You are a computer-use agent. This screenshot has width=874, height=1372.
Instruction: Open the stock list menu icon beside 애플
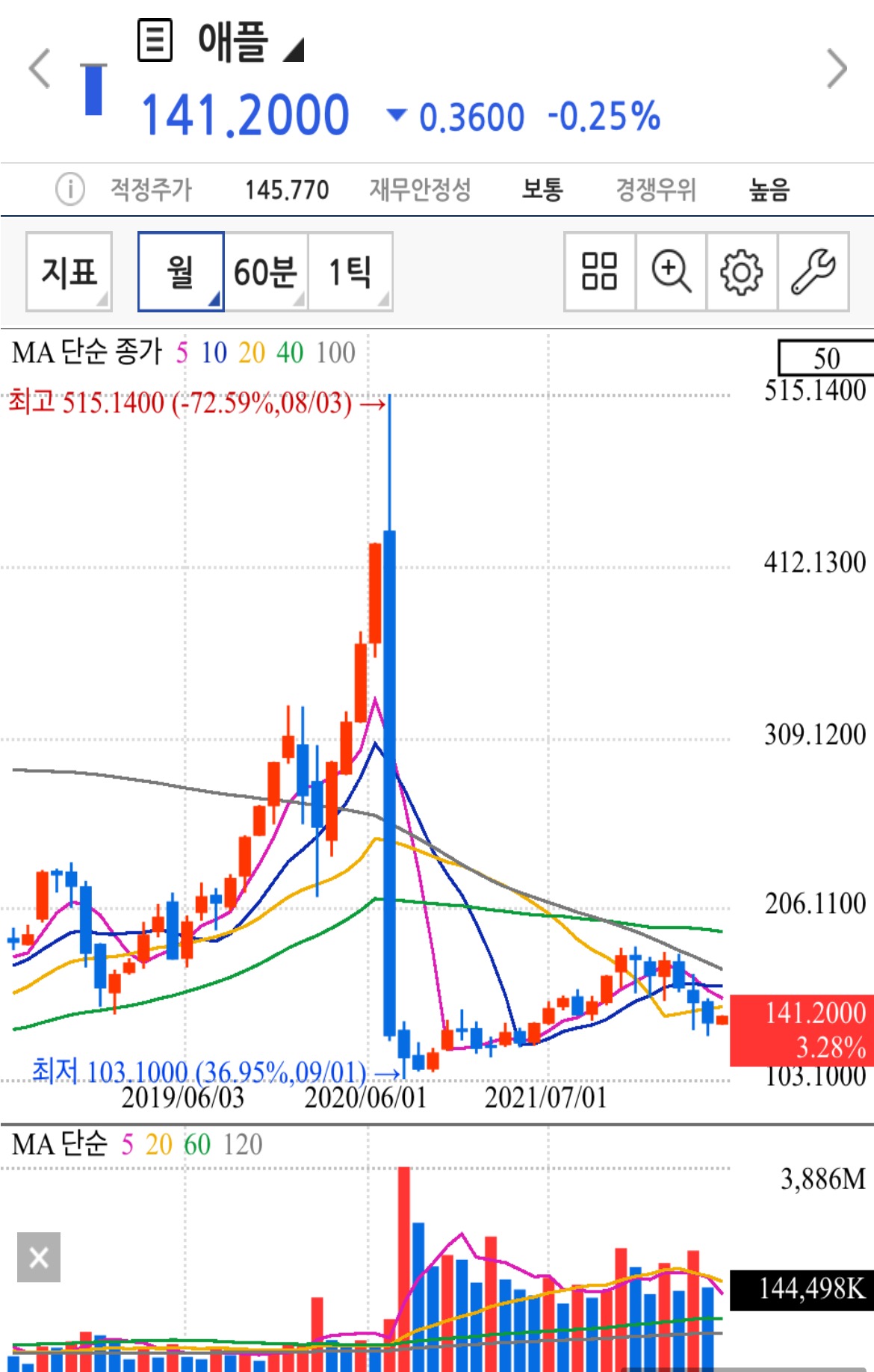click(155, 40)
